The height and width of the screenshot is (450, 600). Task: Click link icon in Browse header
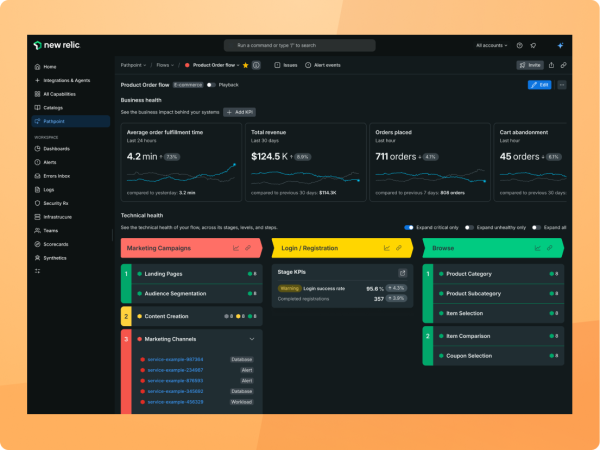(549, 248)
